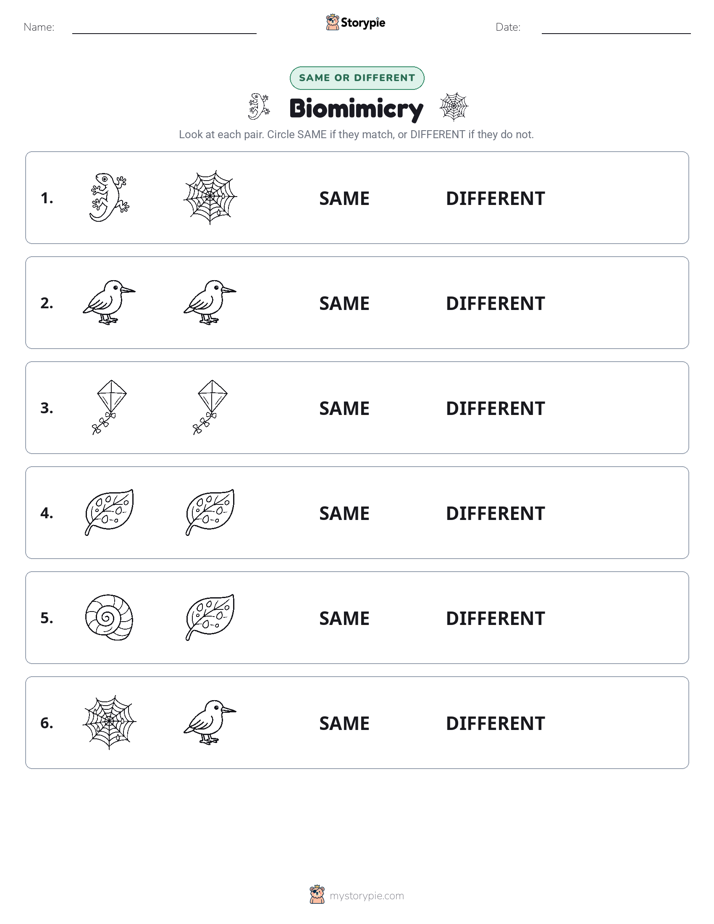Click the leaf picture in row 5
The width and height of the screenshot is (714, 924).
[x=210, y=617]
